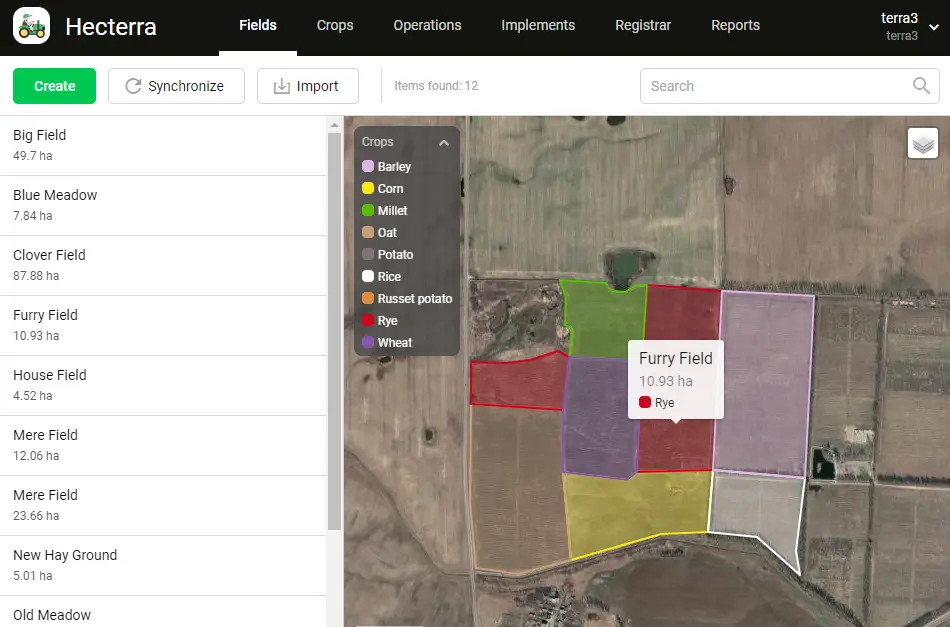Click the Hecterra tractor logo icon

coord(32,25)
